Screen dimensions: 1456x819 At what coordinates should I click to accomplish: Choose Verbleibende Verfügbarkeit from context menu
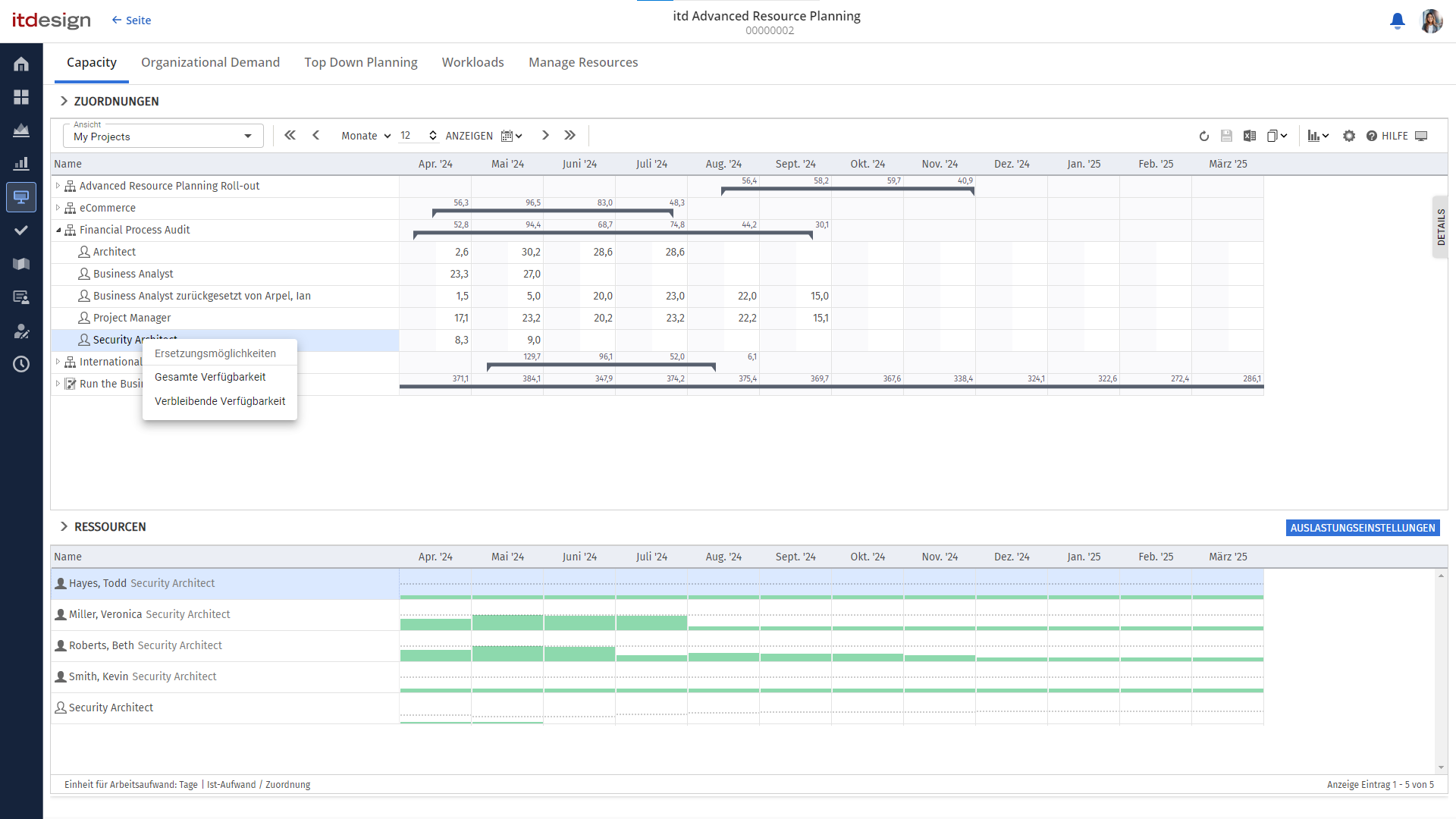coord(220,401)
